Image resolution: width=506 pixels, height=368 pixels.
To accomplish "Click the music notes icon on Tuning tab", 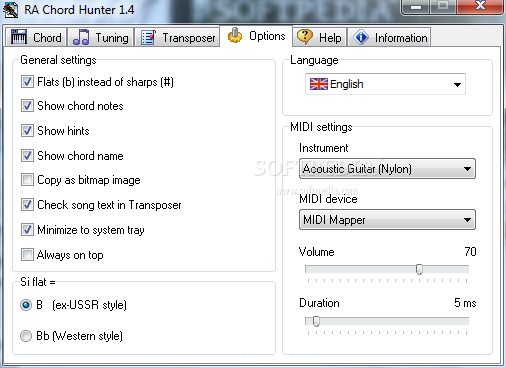I will 81,37.
